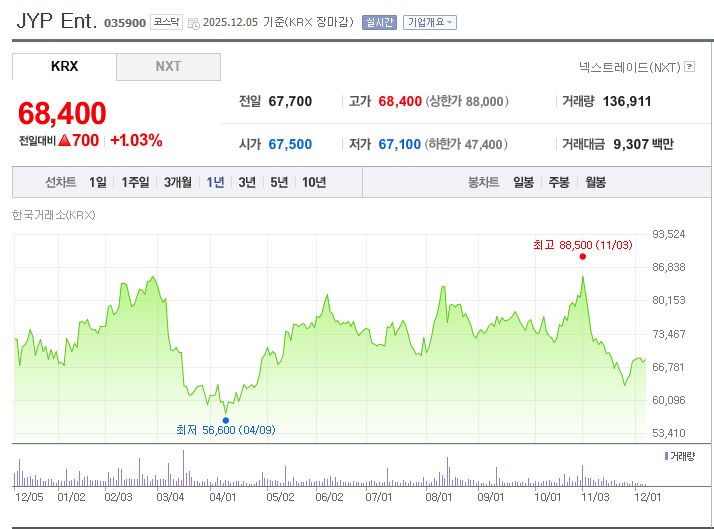Open the 월봉 candlestick chart
The height and width of the screenshot is (529, 714).
[x=595, y=182]
